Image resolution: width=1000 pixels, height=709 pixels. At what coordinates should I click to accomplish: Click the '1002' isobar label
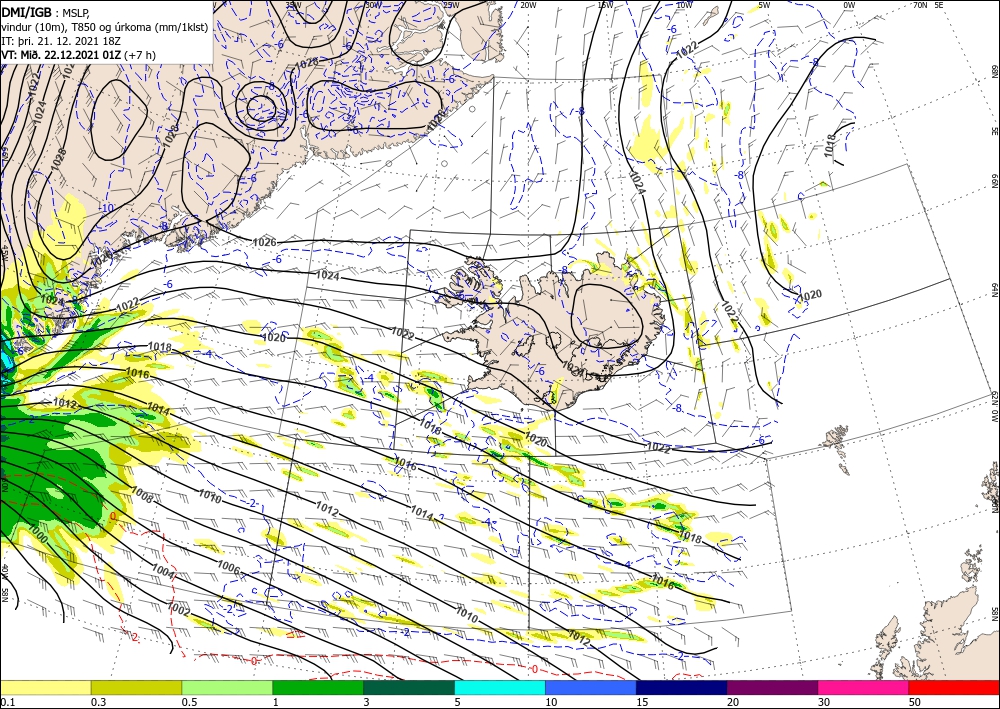pyautogui.click(x=178, y=608)
